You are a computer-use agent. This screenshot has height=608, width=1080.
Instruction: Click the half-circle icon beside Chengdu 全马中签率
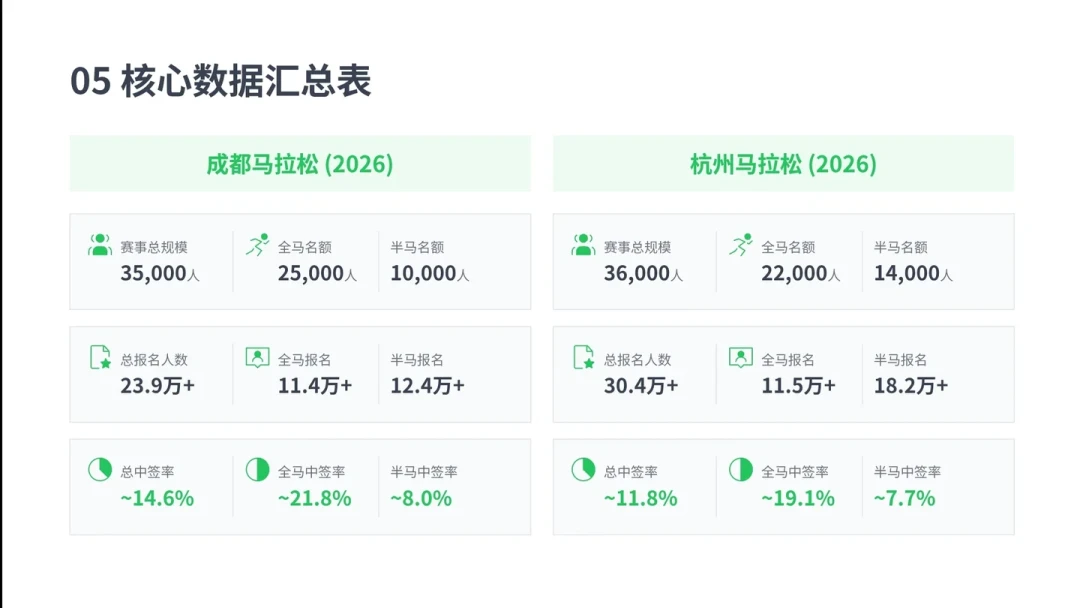pos(258,470)
